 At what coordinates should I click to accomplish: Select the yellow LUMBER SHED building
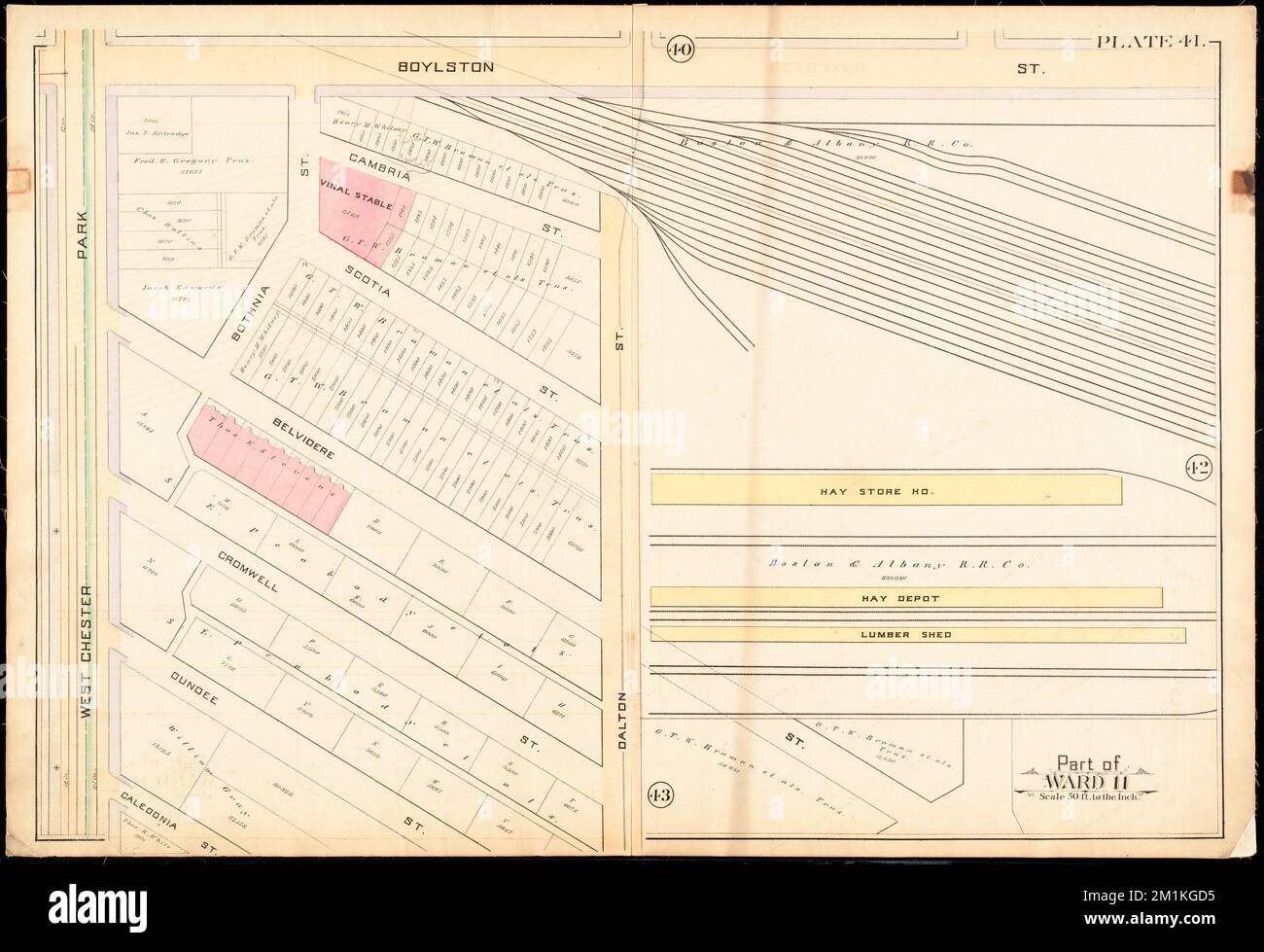(x=917, y=635)
